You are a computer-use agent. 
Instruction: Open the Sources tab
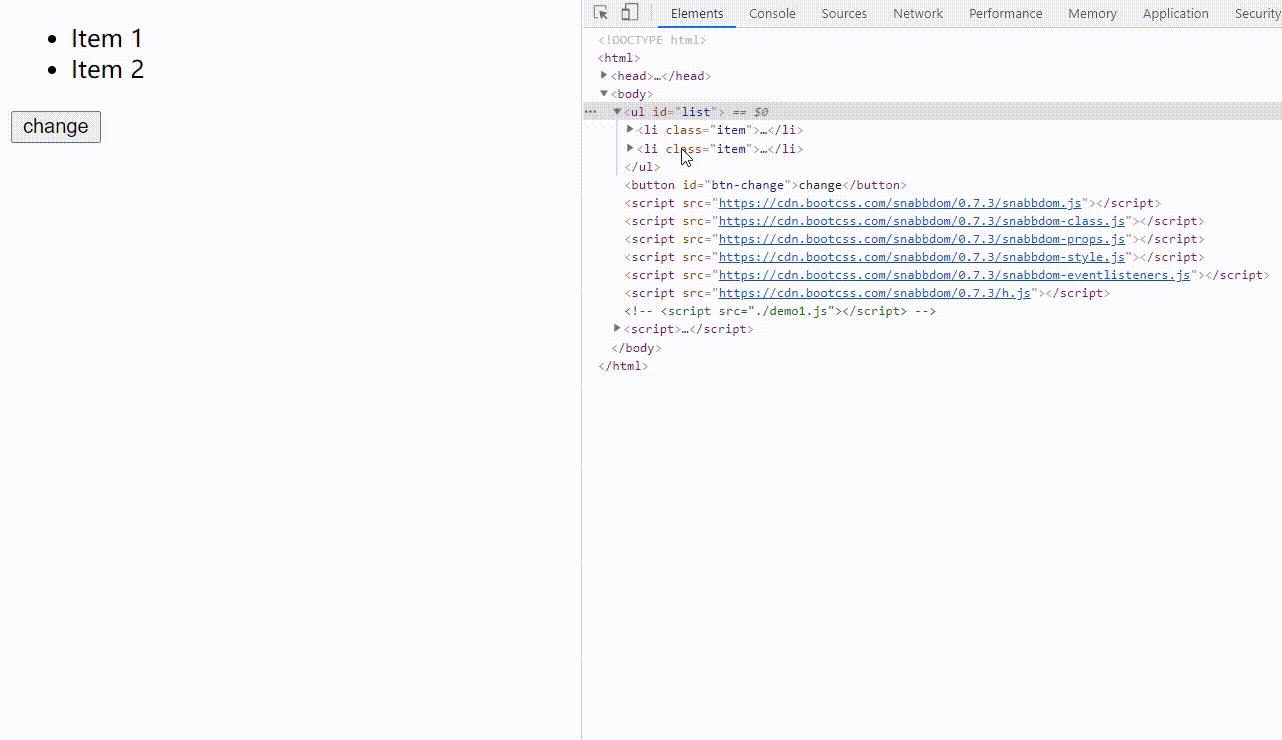(844, 13)
